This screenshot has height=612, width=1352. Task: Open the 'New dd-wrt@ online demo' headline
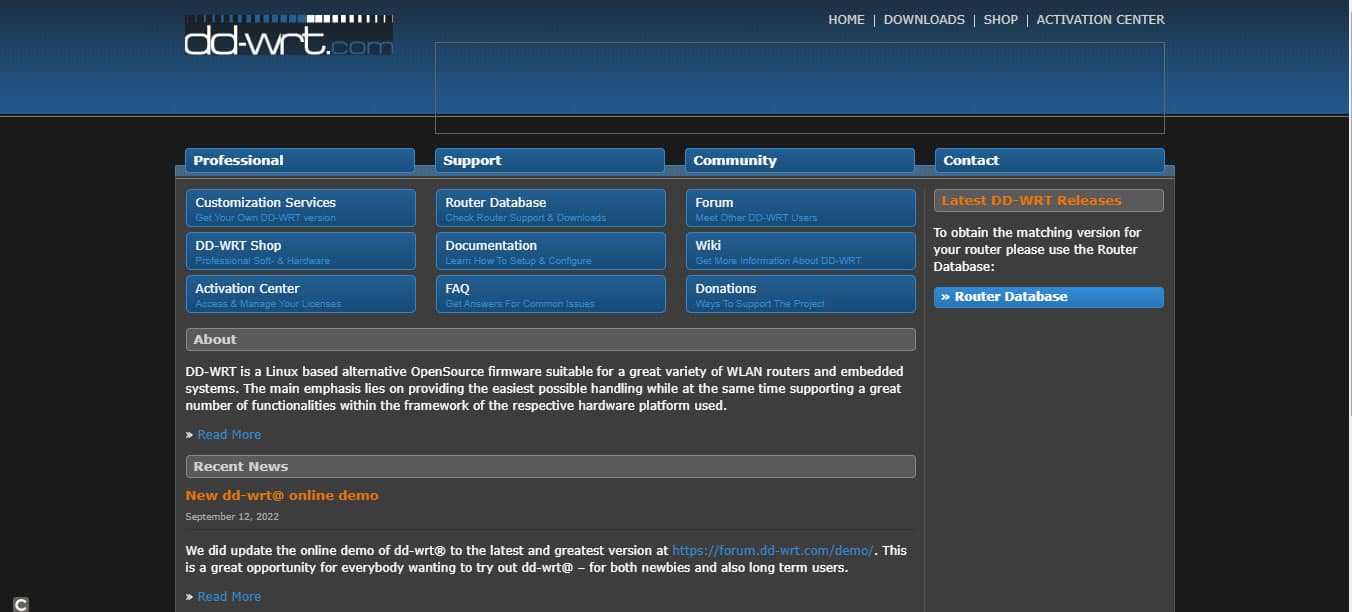[x=282, y=495]
